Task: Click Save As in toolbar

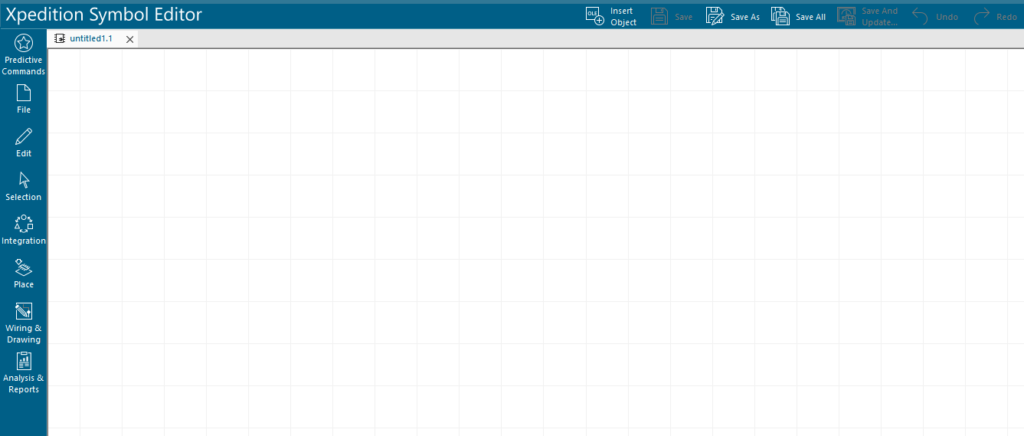Action: tap(732, 16)
